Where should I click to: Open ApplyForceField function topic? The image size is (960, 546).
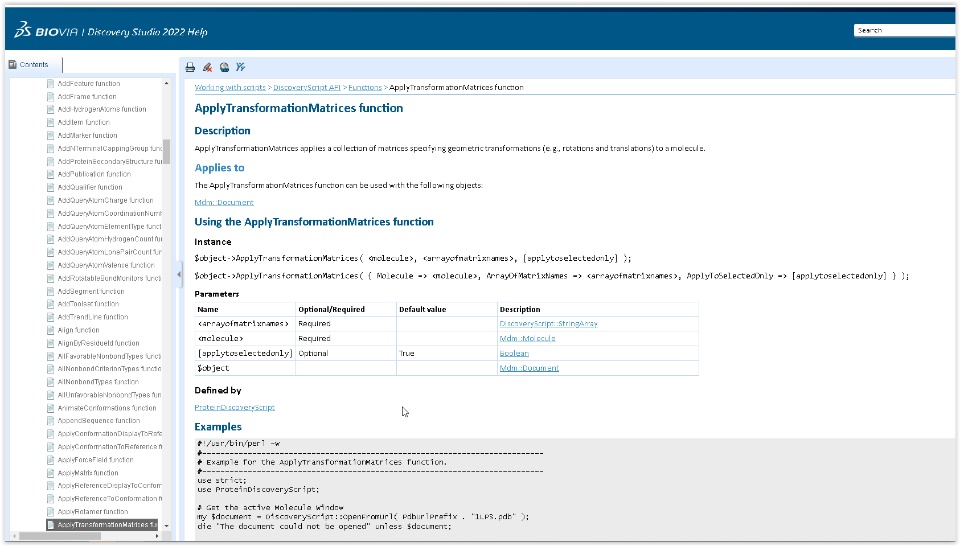click(95, 460)
